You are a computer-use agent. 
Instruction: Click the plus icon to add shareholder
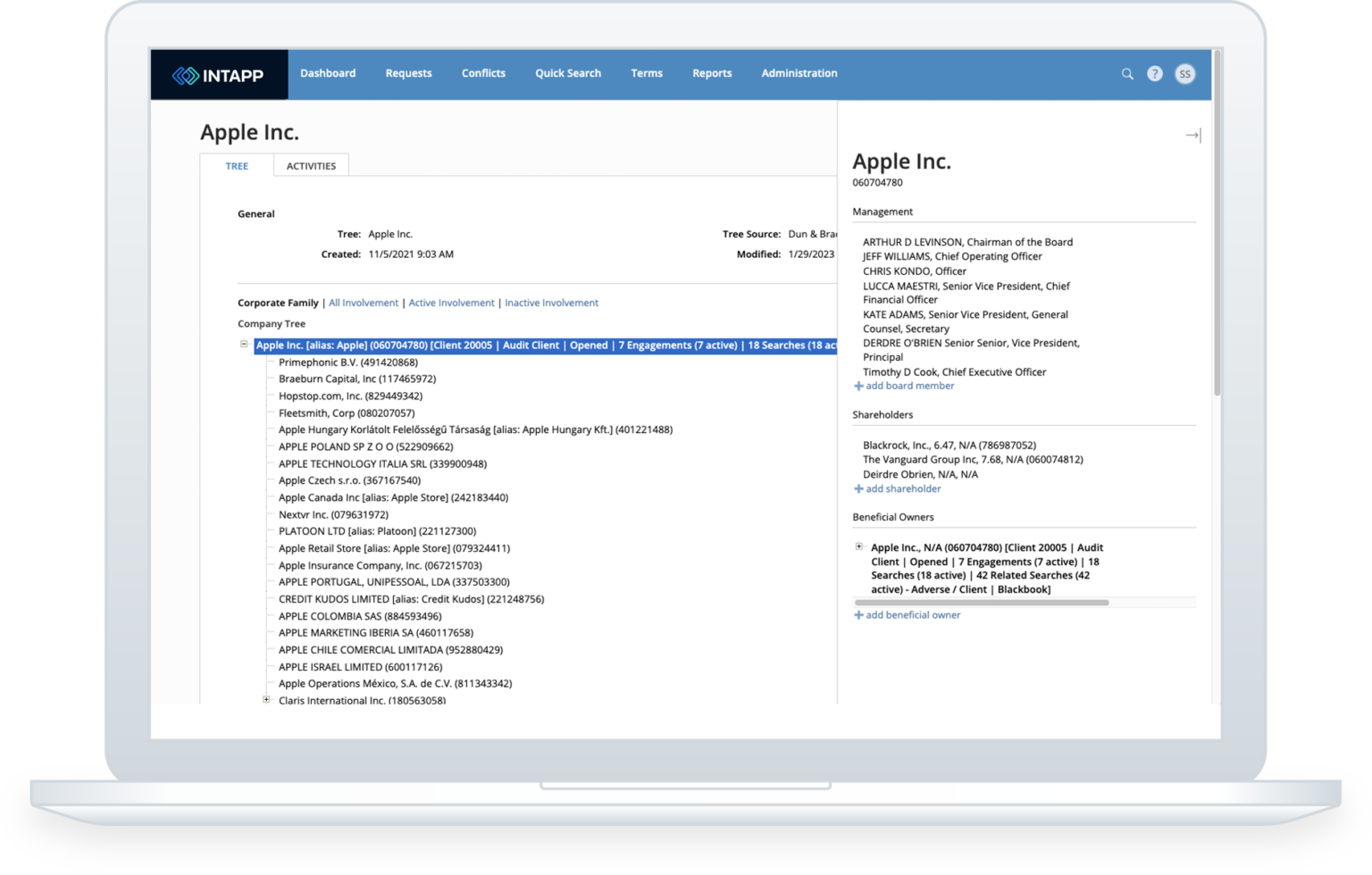[x=858, y=488]
